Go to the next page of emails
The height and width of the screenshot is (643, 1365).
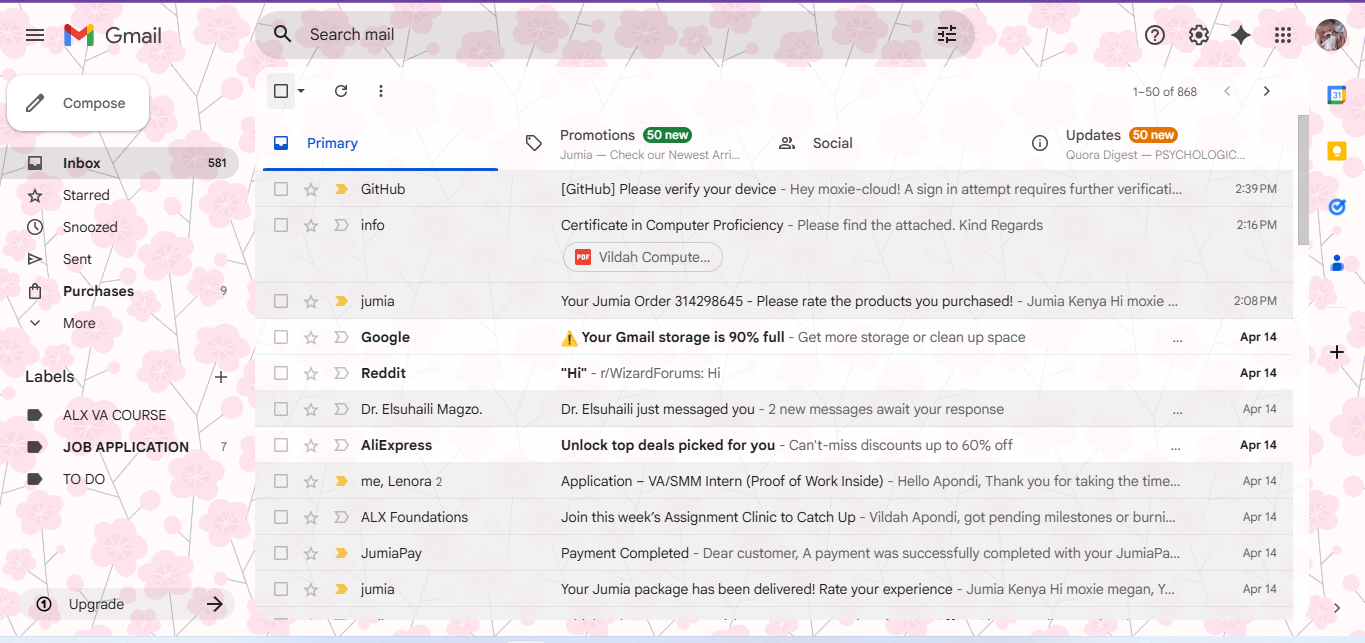click(x=1267, y=91)
